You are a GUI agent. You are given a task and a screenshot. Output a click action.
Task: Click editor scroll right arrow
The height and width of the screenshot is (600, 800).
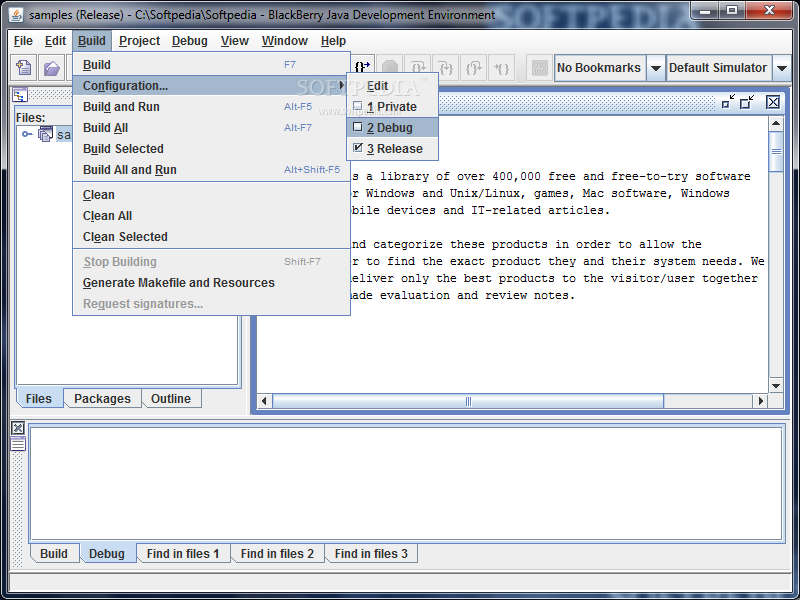click(x=761, y=401)
